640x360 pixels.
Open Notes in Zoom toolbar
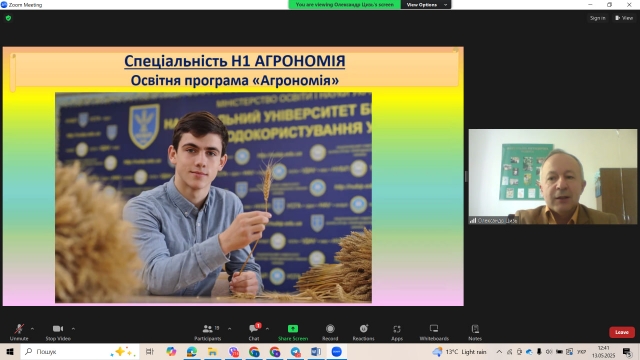pos(475,332)
